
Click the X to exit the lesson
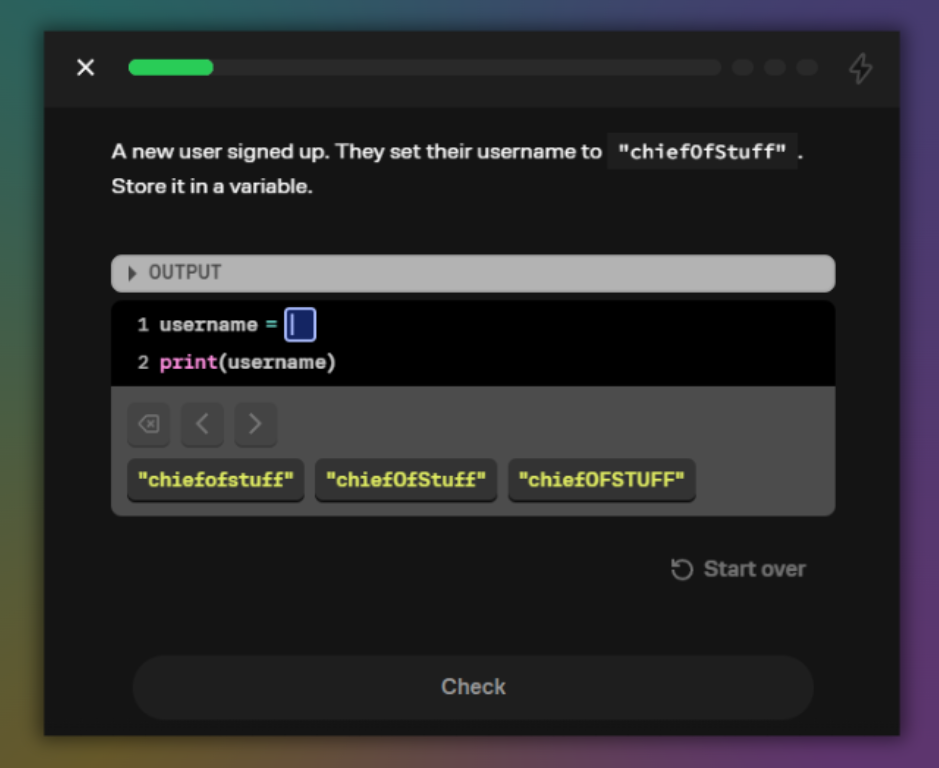click(x=85, y=67)
